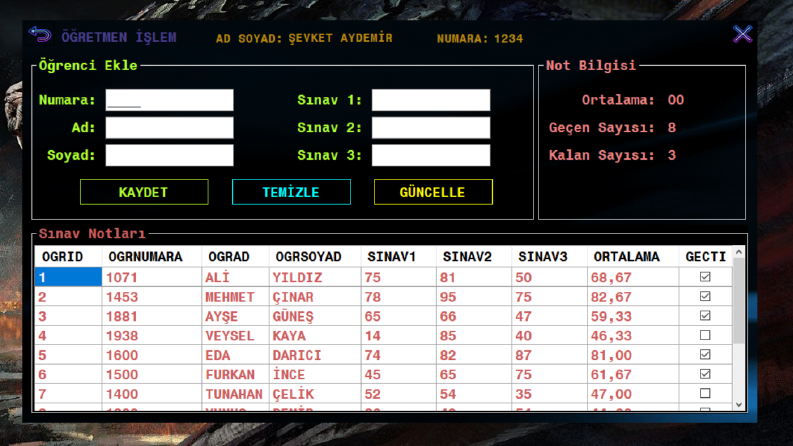Select the name cell AYŞE

235,316
